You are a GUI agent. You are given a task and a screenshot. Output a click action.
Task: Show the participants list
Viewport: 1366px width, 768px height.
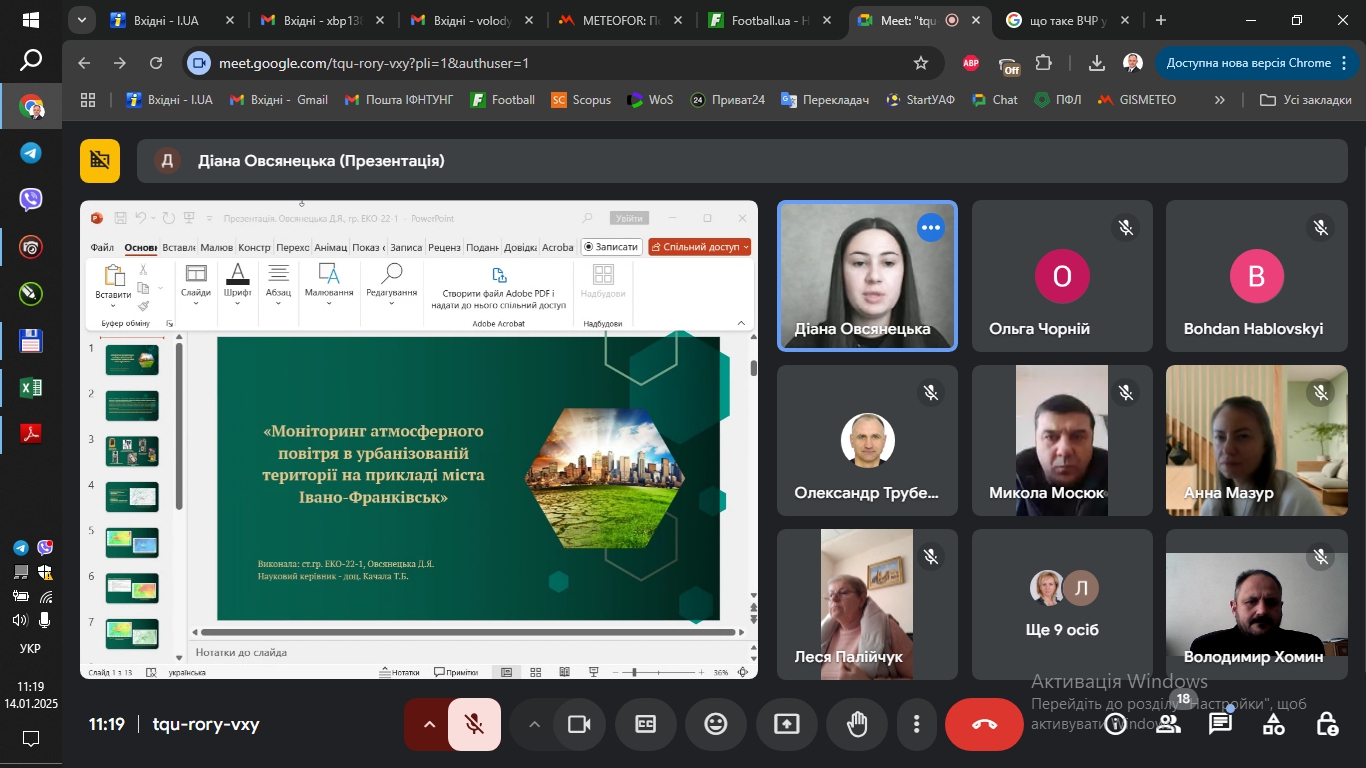tap(1168, 724)
